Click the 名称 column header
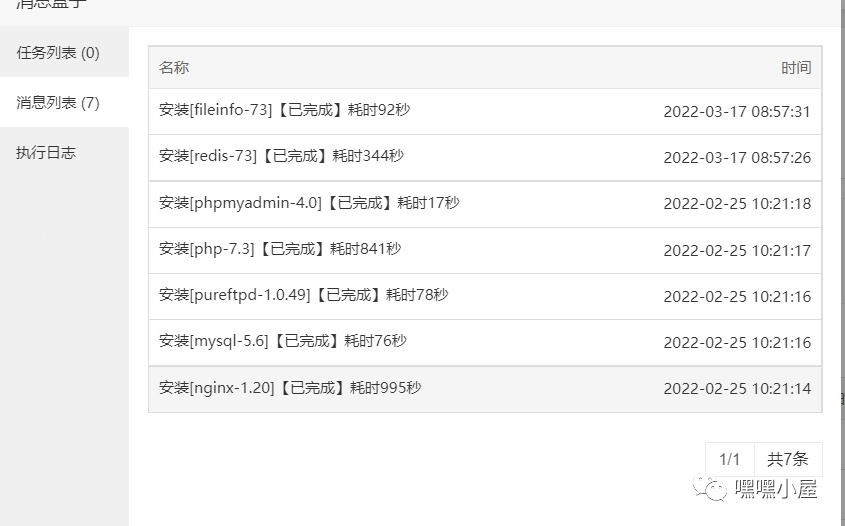 [x=174, y=67]
